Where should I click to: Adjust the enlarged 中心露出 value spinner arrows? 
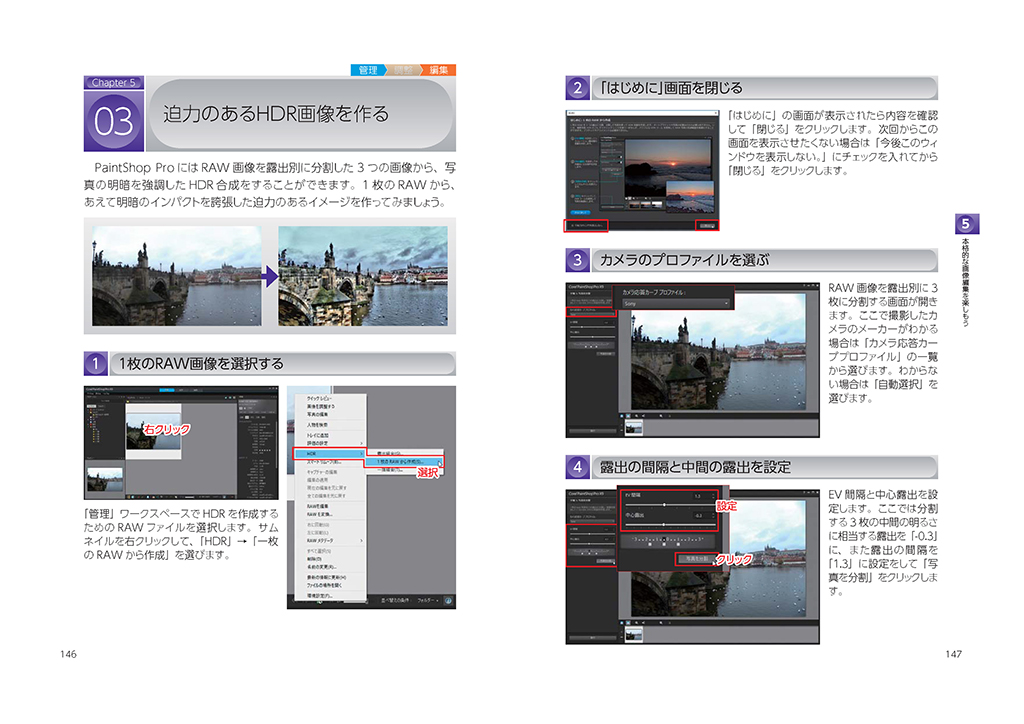(x=713, y=516)
